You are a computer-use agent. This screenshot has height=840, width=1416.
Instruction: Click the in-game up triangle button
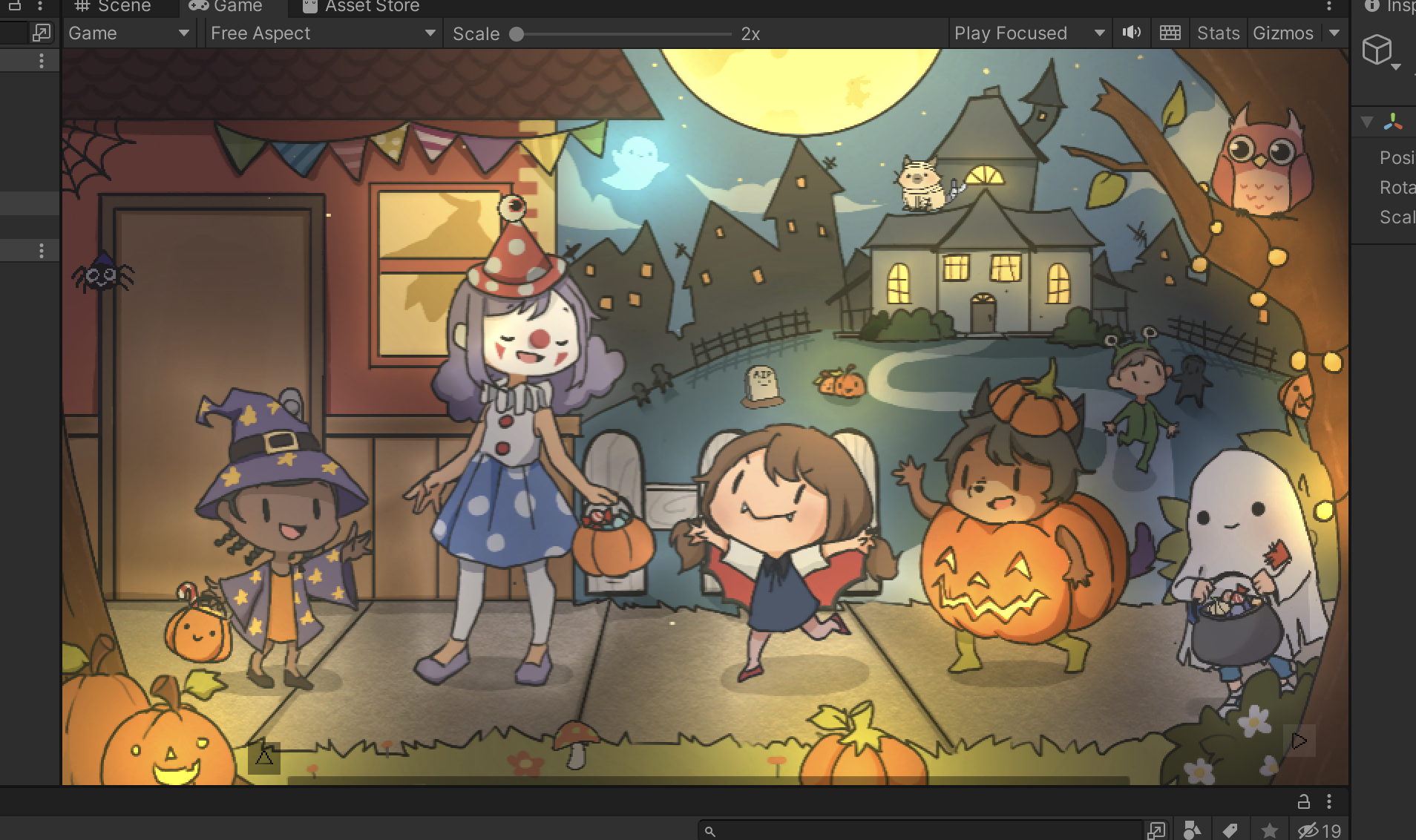264,758
